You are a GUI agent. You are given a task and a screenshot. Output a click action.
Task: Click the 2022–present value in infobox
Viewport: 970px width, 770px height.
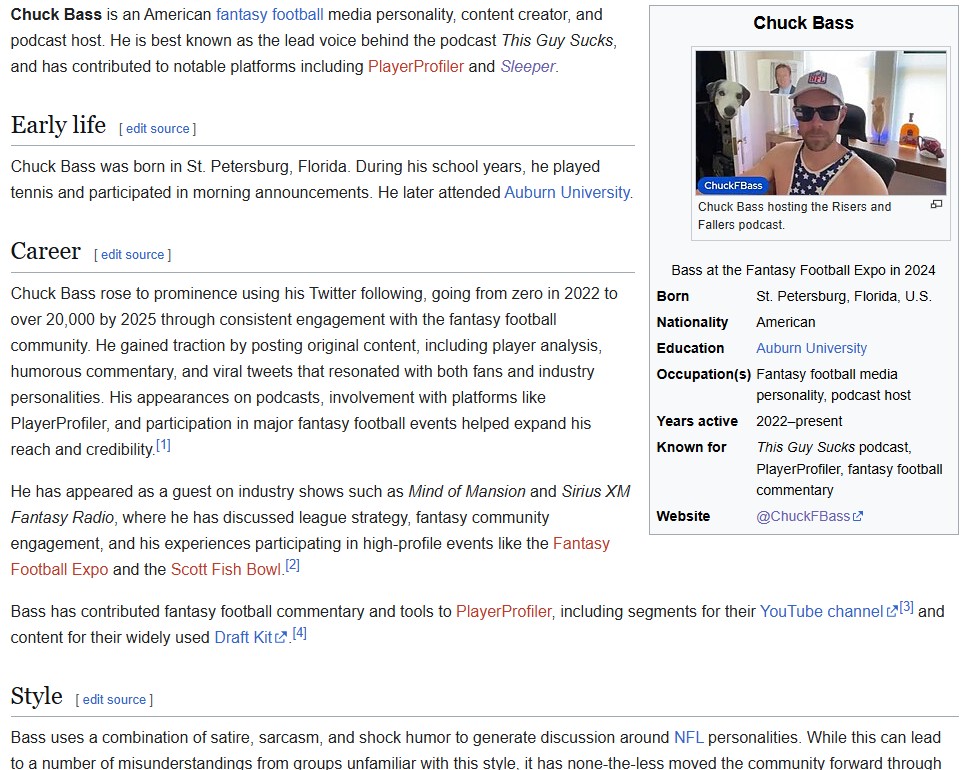click(x=799, y=421)
